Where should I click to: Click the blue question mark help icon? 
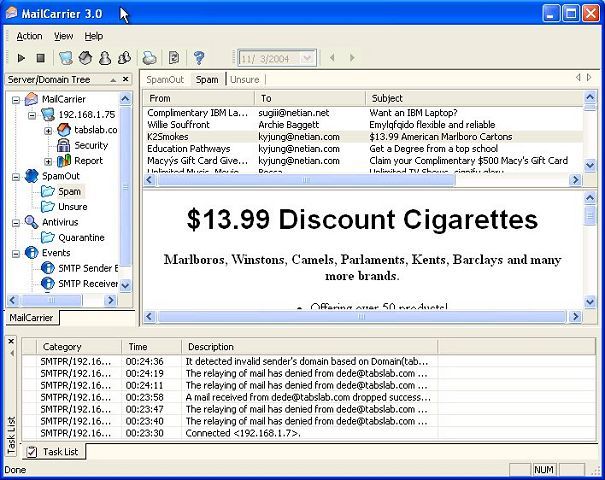(x=199, y=58)
